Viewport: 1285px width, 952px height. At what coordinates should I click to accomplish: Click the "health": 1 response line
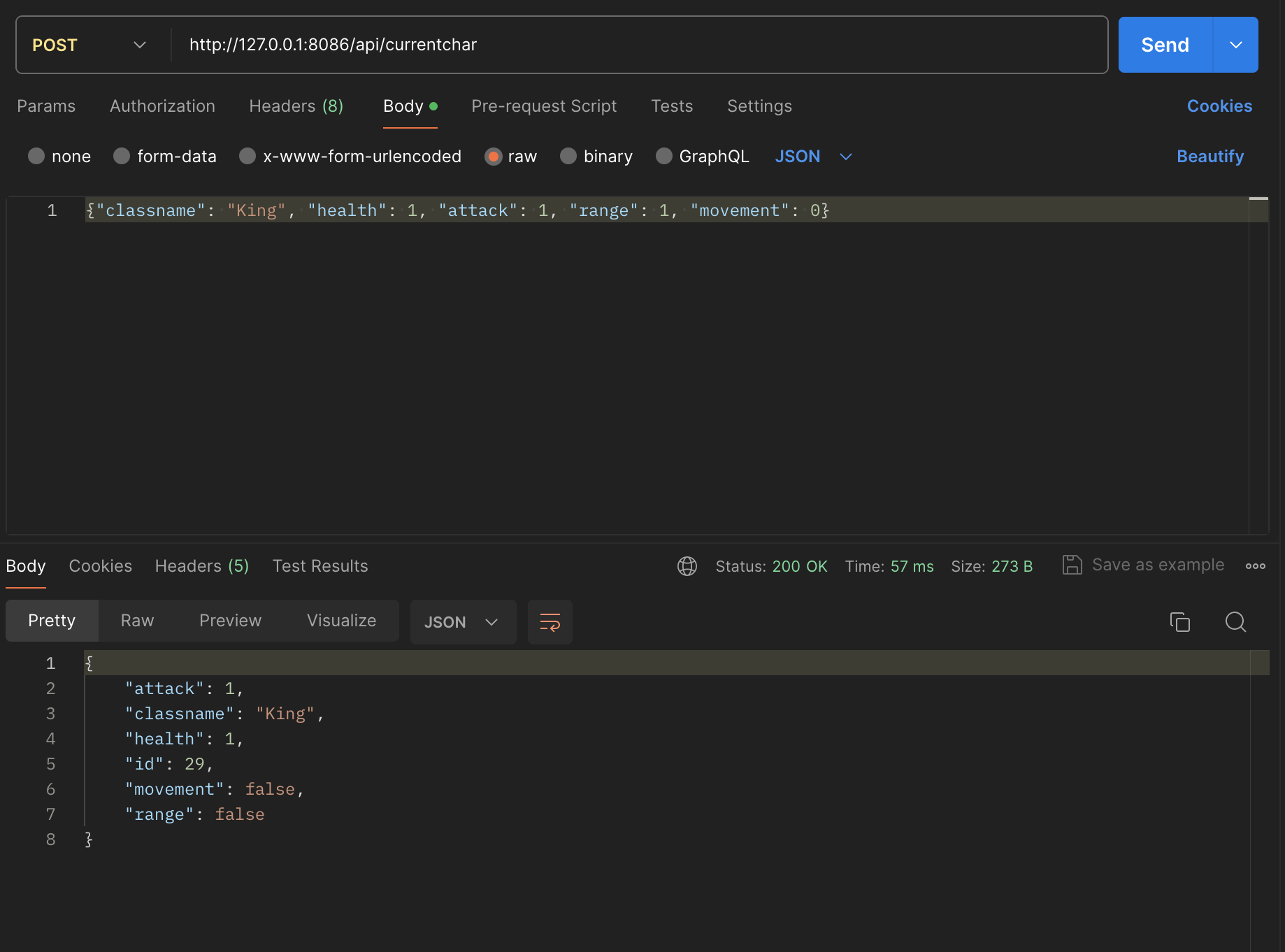(x=184, y=739)
